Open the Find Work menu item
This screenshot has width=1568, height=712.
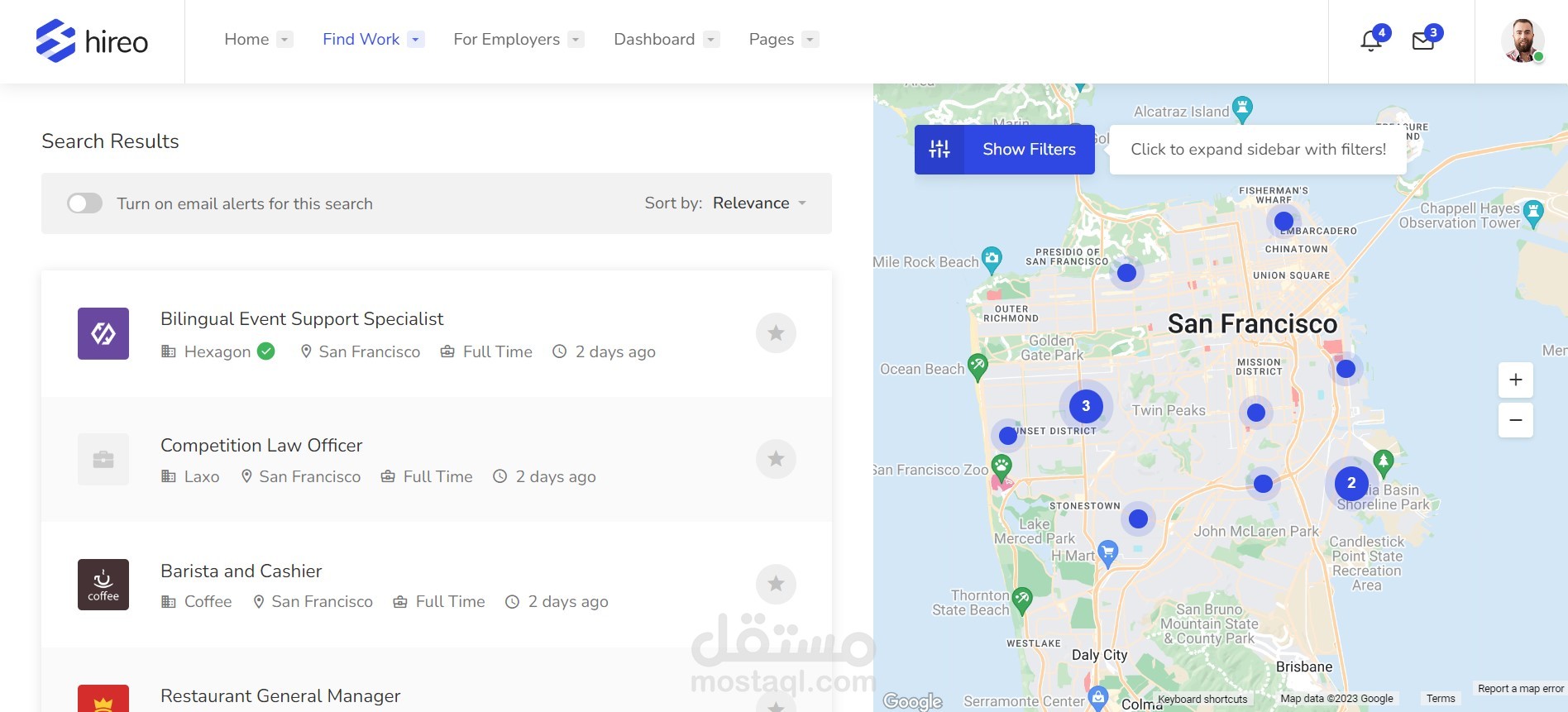point(361,40)
